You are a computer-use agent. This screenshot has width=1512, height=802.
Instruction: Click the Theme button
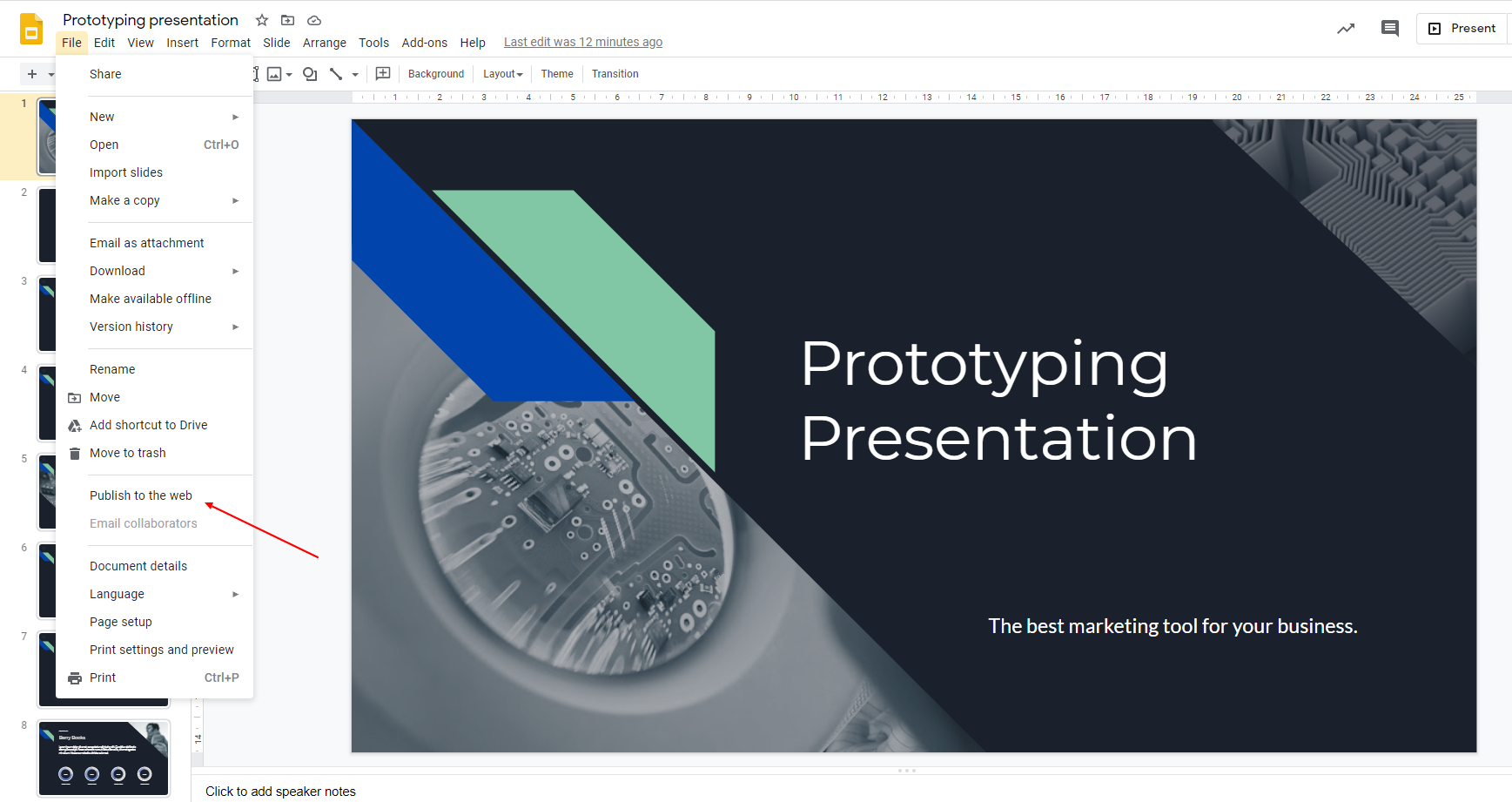(557, 74)
